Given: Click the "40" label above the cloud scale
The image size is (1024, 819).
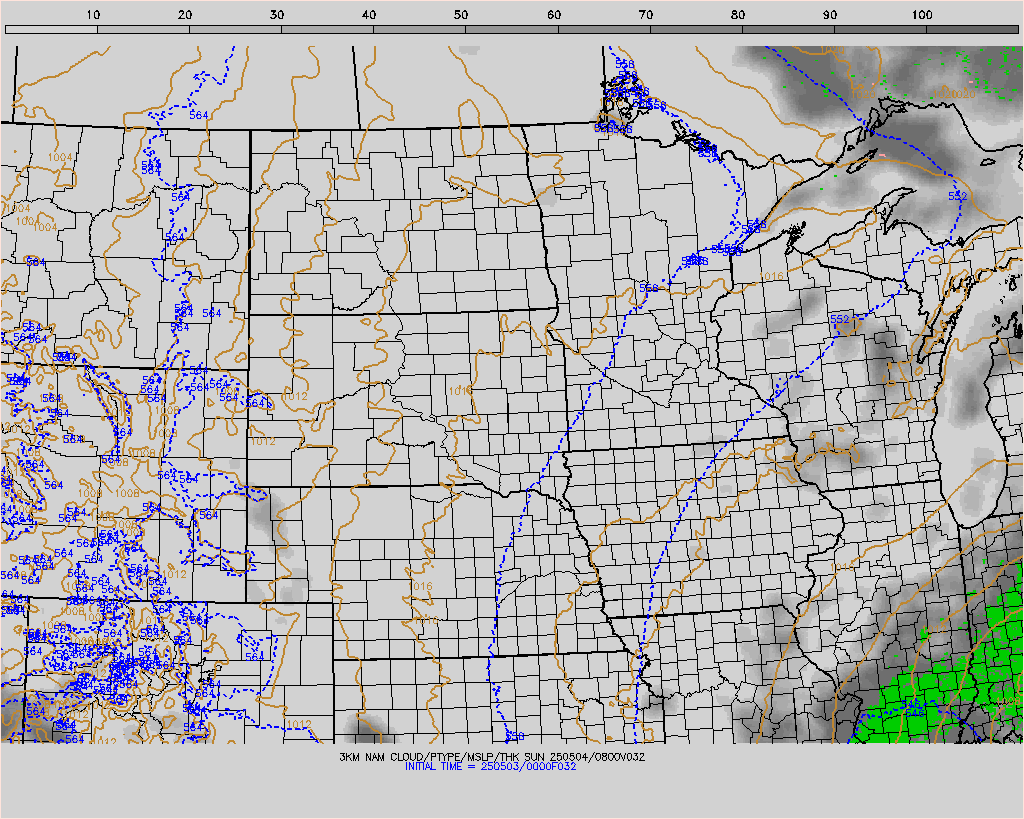Looking at the screenshot, I should tap(369, 14).
